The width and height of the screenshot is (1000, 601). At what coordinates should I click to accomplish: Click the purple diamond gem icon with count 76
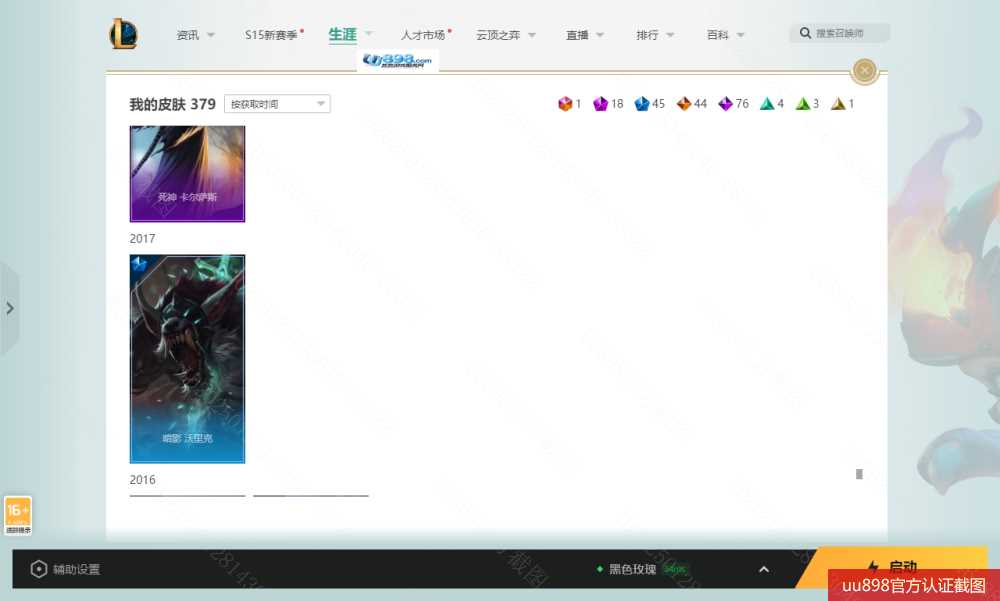pyautogui.click(x=725, y=103)
